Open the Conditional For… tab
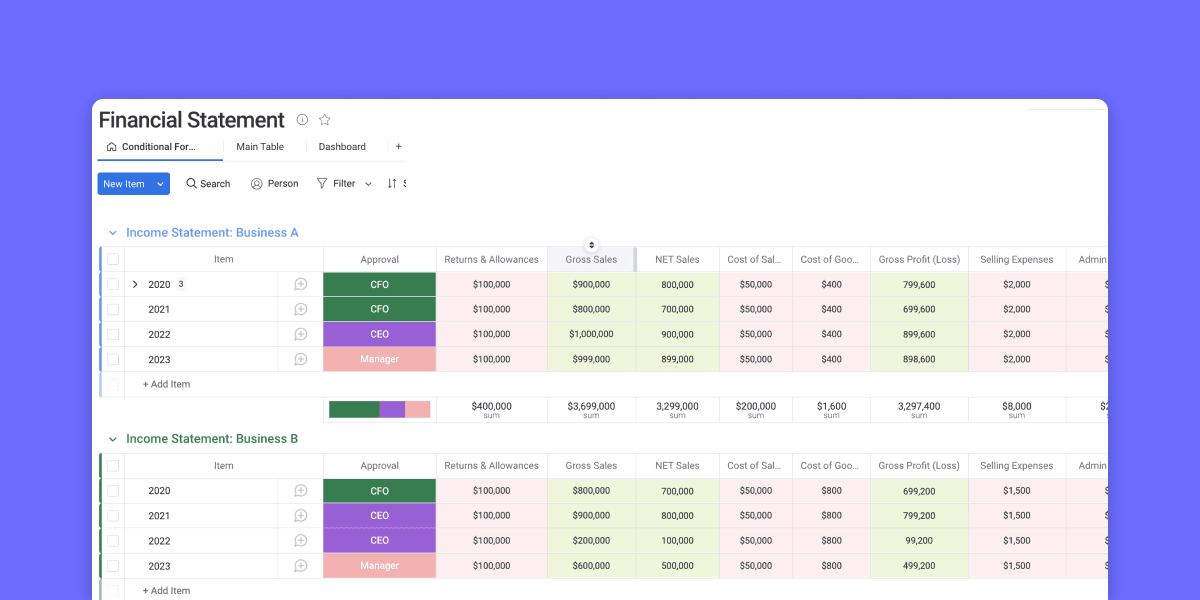The height and width of the screenshot is (600, 1200). [x=159, y=147]
